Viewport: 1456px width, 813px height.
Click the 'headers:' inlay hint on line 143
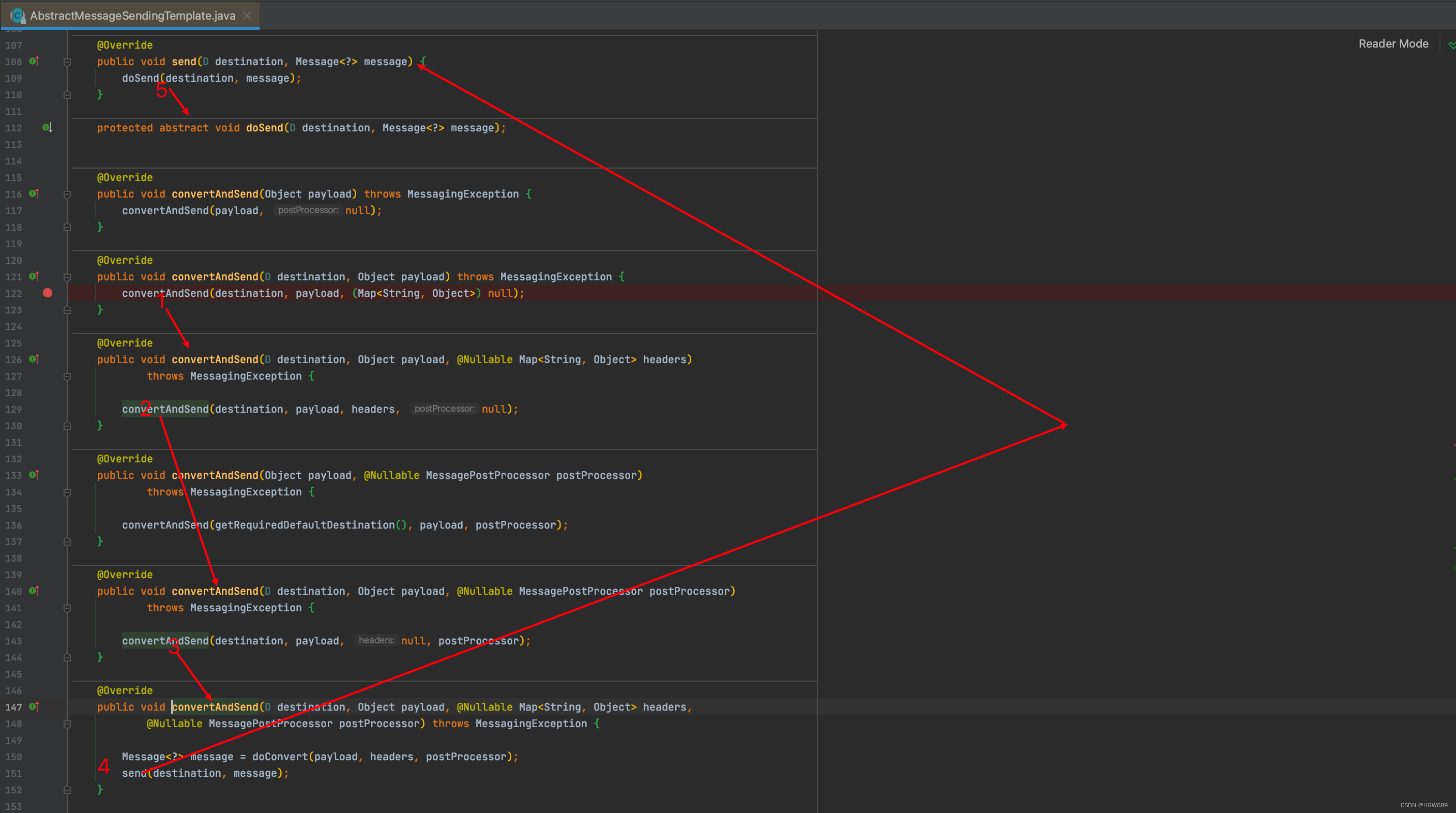pyautogui.click(x=376, y=641)
